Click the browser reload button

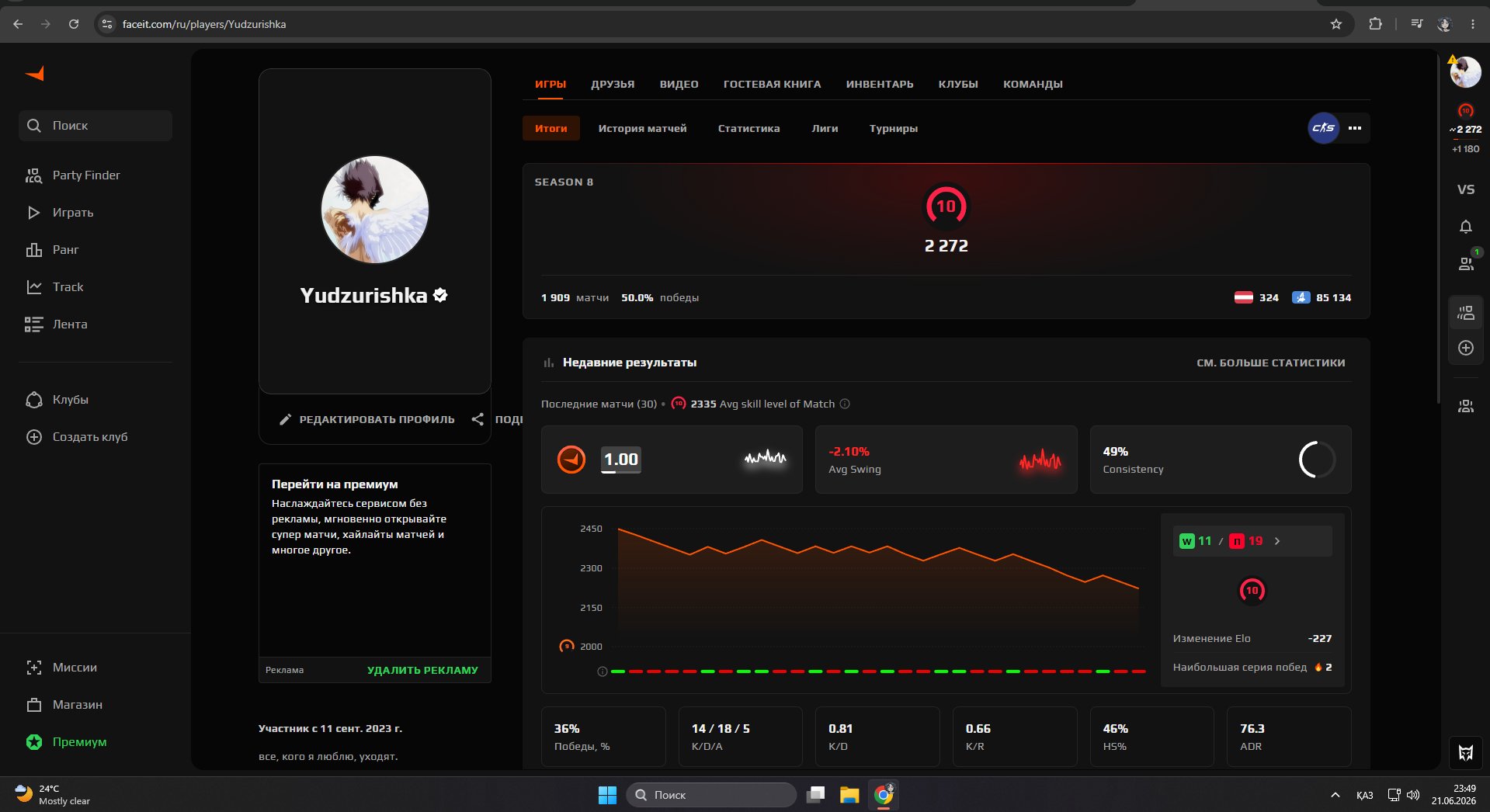(x=73, y=24)
